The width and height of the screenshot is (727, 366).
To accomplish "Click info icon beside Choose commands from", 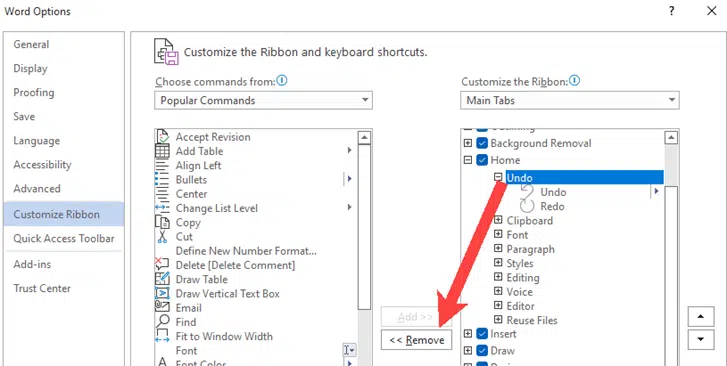I will click(282, 81).
